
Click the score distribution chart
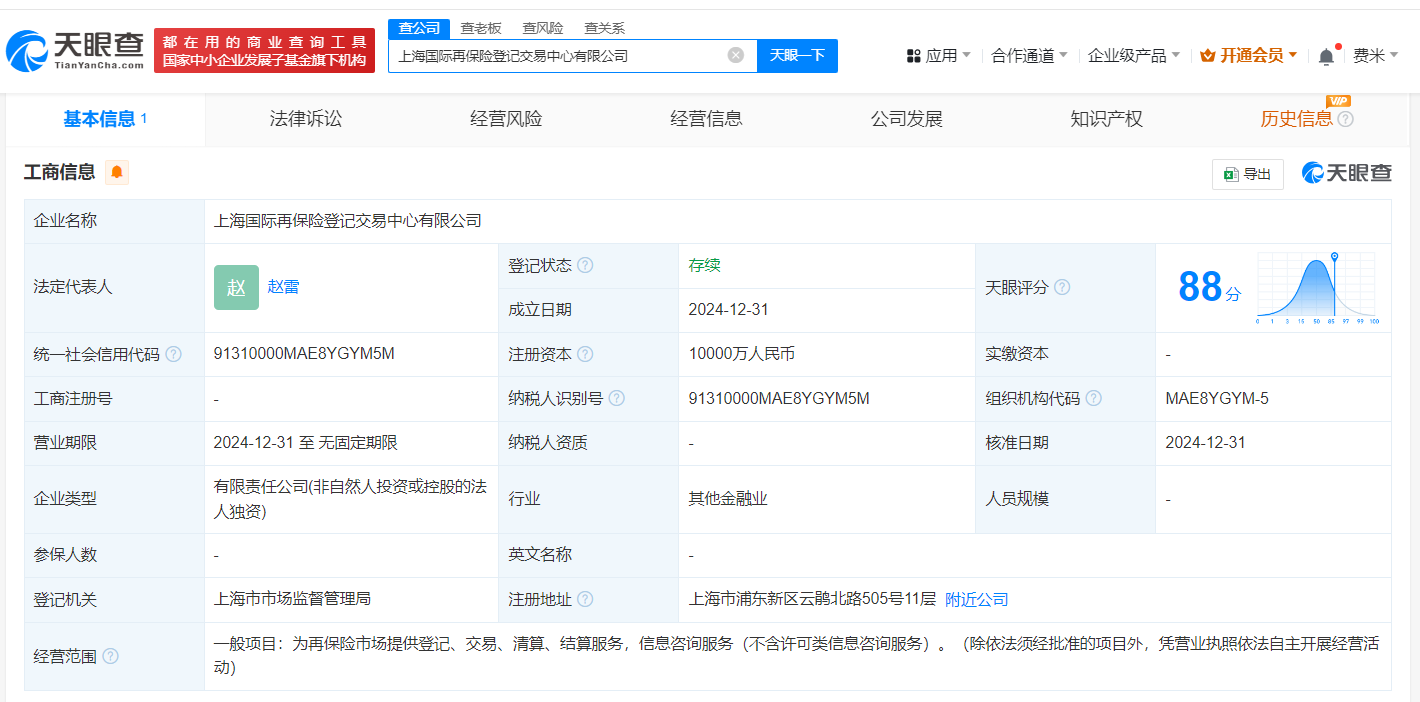(1318, 288)
